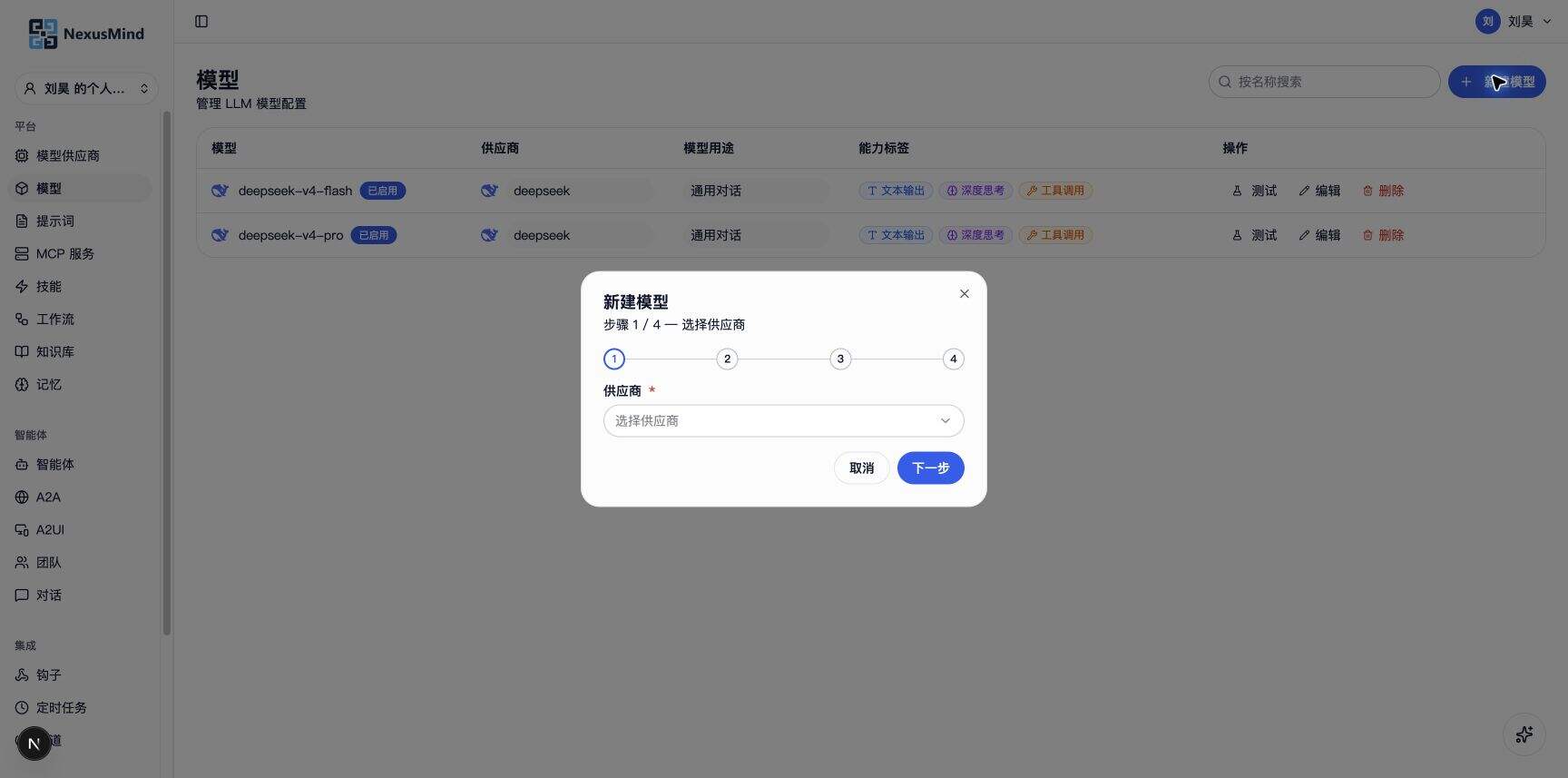The height and width of the screenshot is (778, 1568).
Task: Click the new model button at top right
Action: [1496, 82]
